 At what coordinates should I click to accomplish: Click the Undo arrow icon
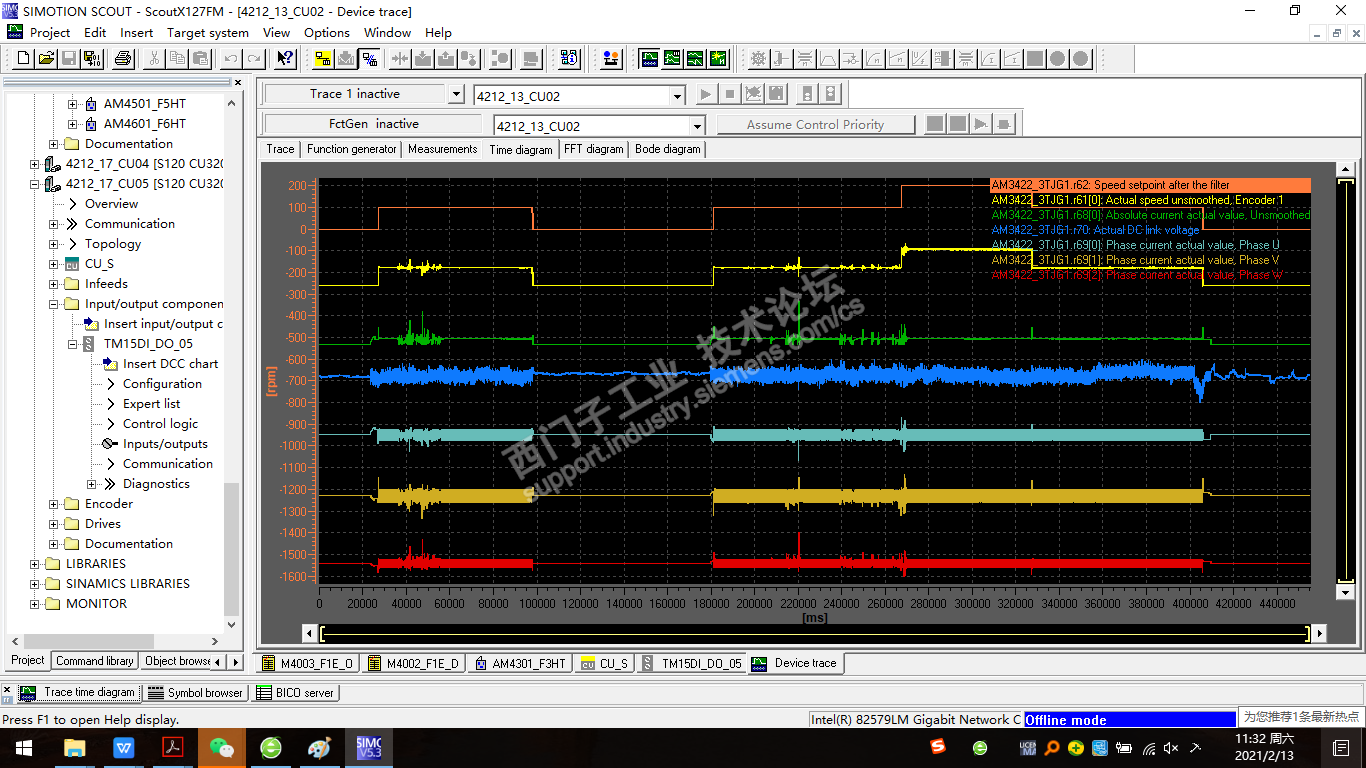click(232, 59)
